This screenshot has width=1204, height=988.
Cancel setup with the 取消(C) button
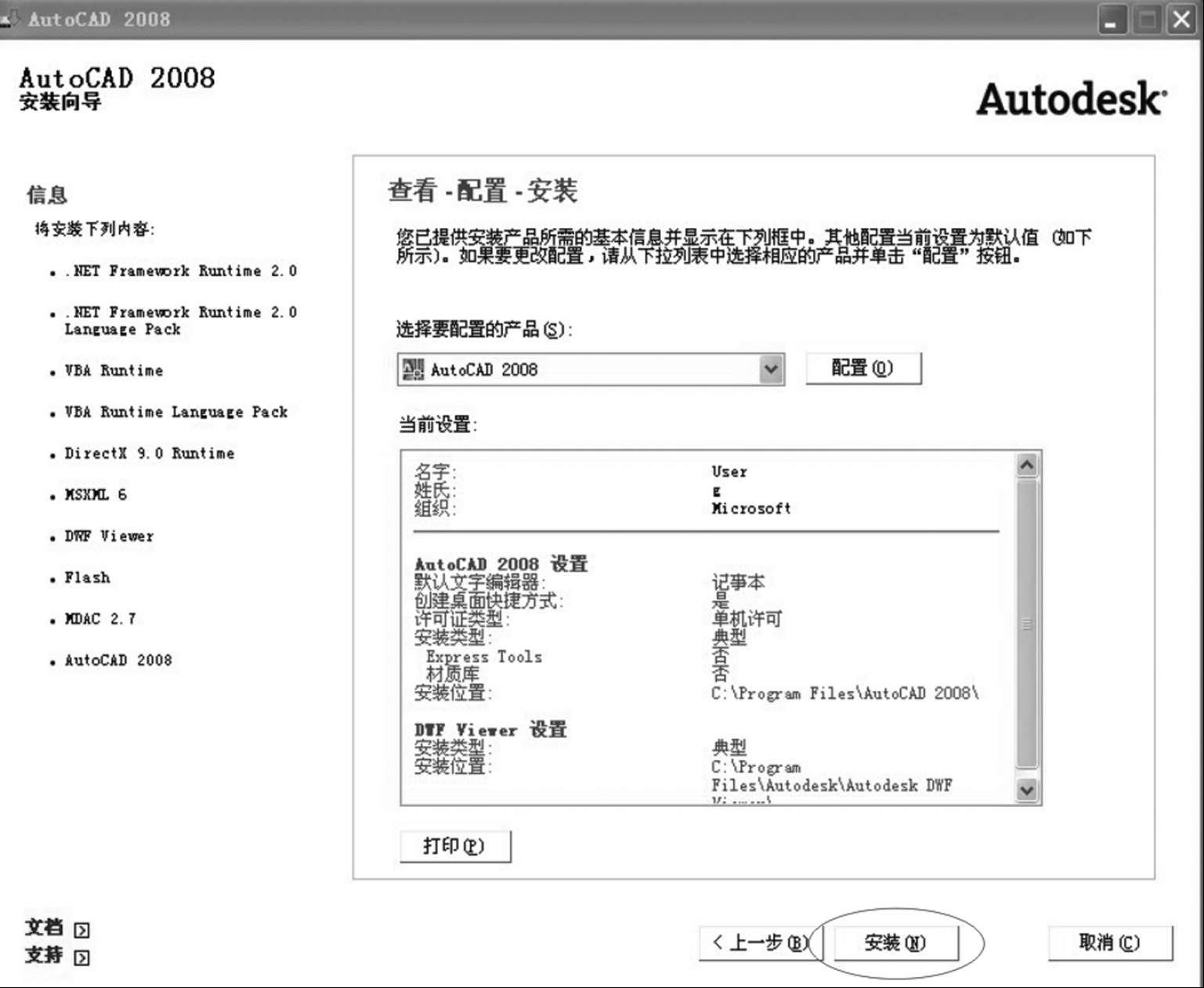1109,943
